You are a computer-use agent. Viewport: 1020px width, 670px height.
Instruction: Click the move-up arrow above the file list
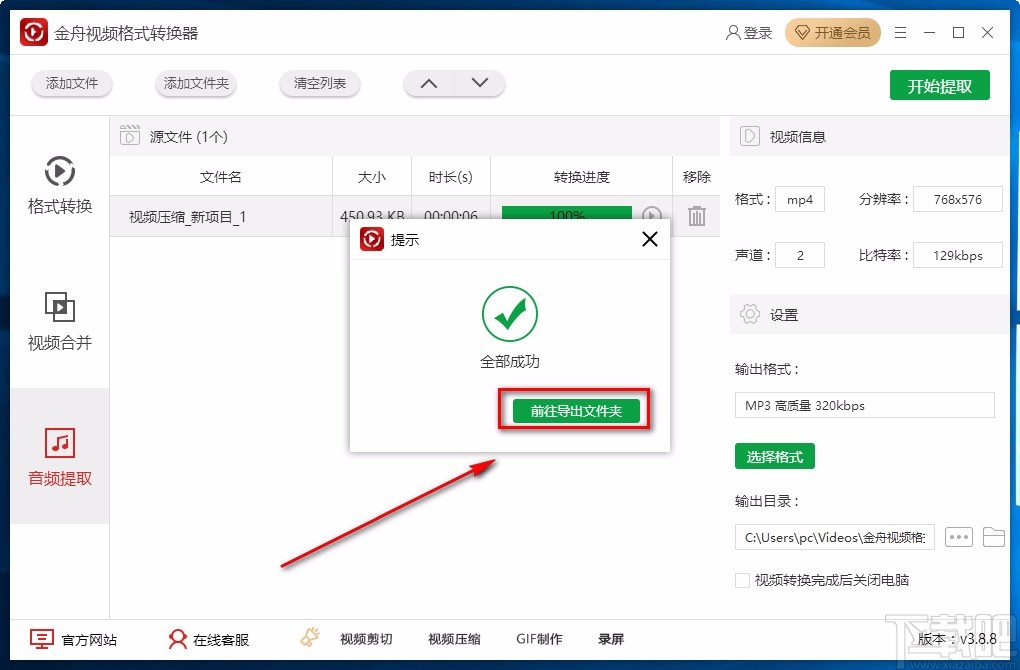pyautogui.click(x=428, y=84)
